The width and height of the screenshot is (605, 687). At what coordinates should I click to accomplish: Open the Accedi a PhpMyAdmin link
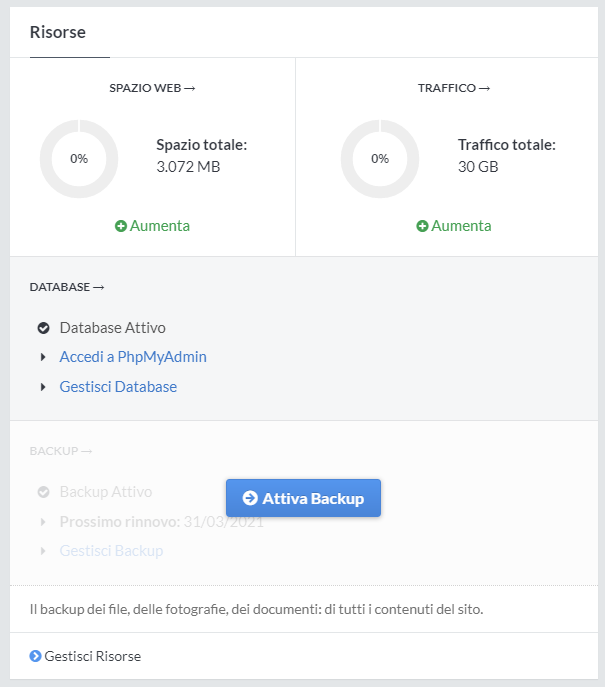point(133,357)
